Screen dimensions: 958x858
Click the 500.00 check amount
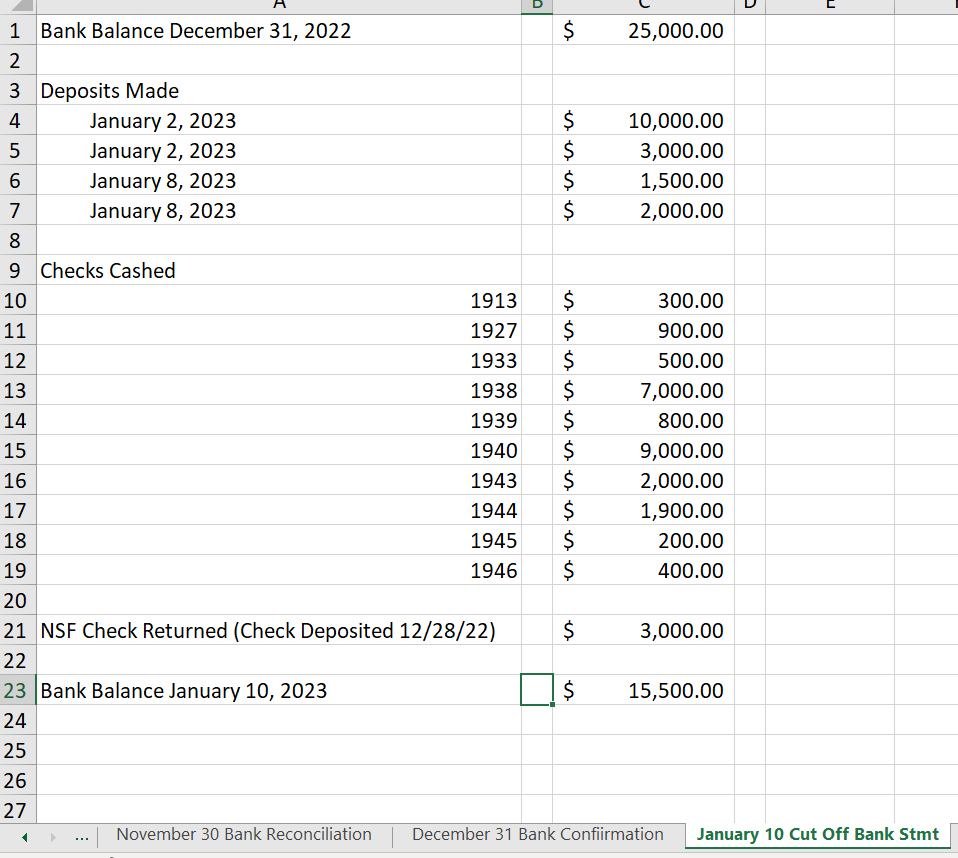643,360
